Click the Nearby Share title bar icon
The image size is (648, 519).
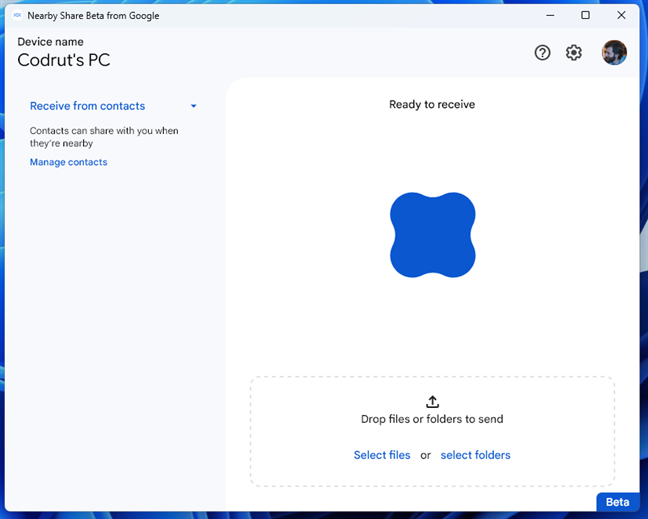tap(17, 15)
